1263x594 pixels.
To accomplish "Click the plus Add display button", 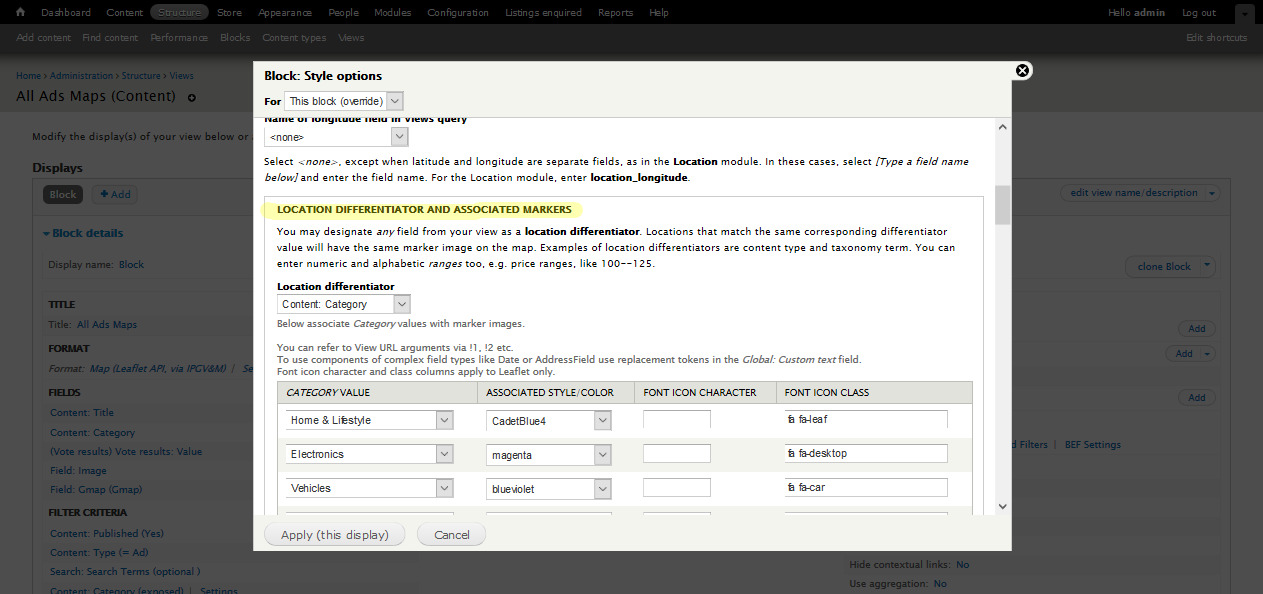I will click(x=114, y=195).
